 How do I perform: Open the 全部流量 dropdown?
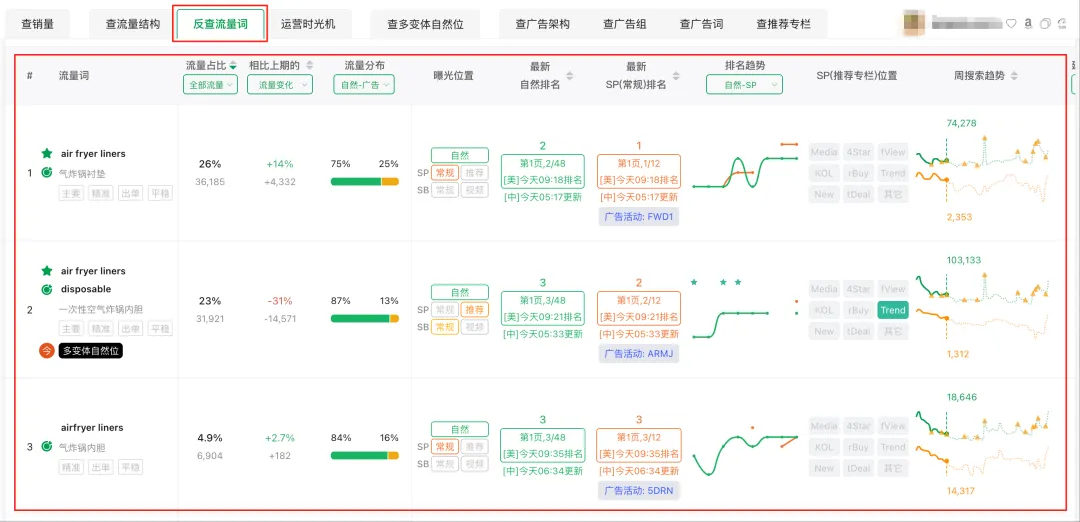click(x=210, y=85)
